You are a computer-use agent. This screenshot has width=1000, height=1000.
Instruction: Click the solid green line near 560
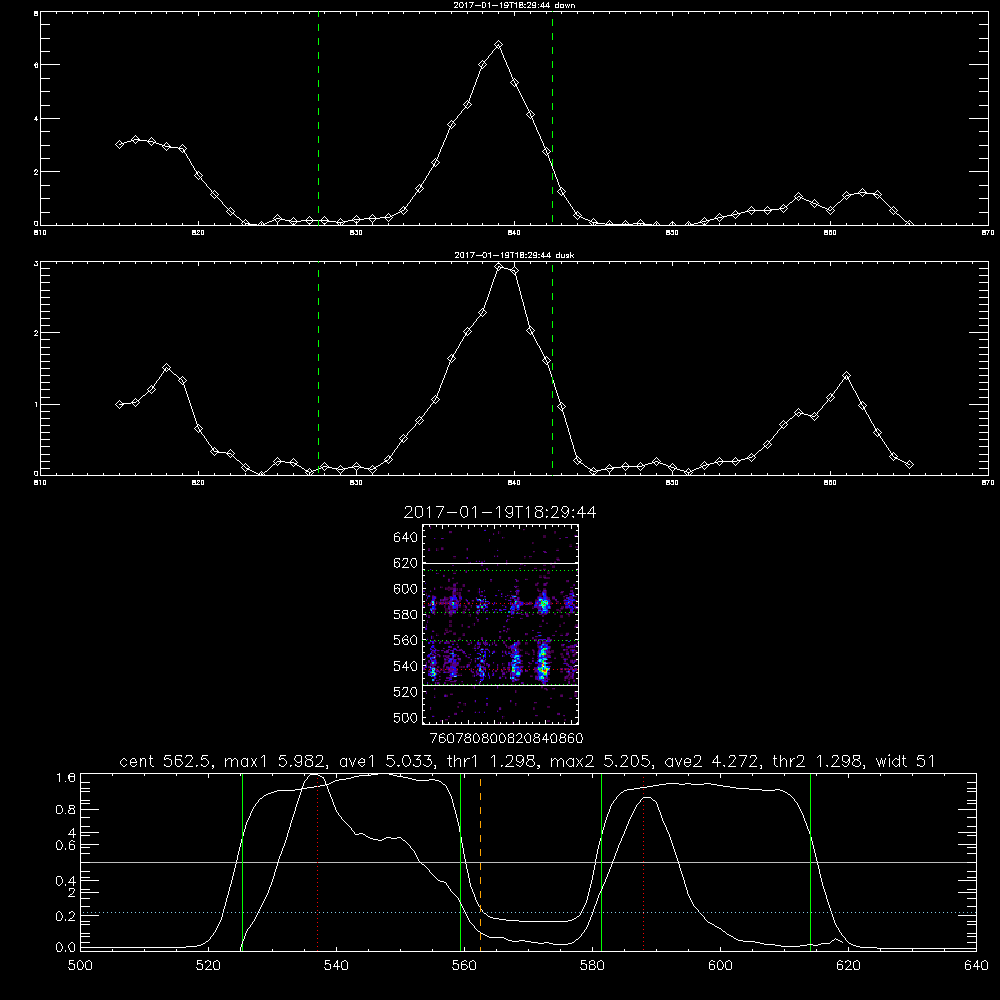(460, 862)
